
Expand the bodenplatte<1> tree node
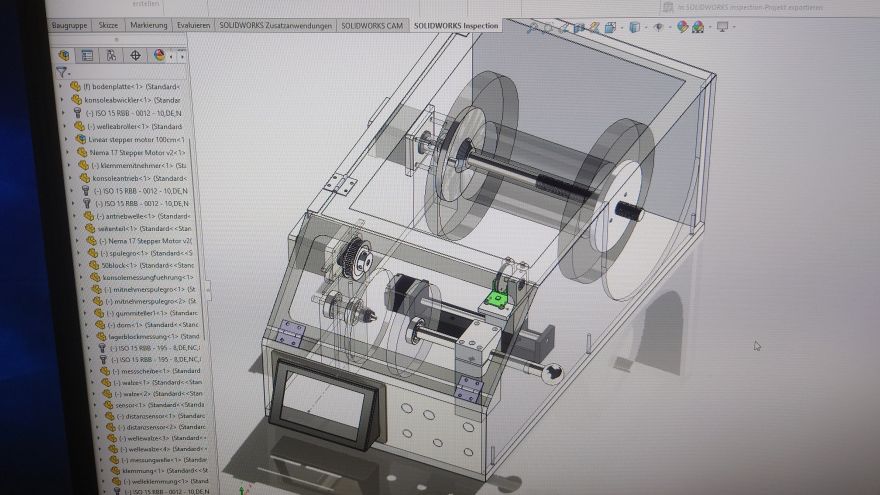pyautogui.click(x=62, y=87)
